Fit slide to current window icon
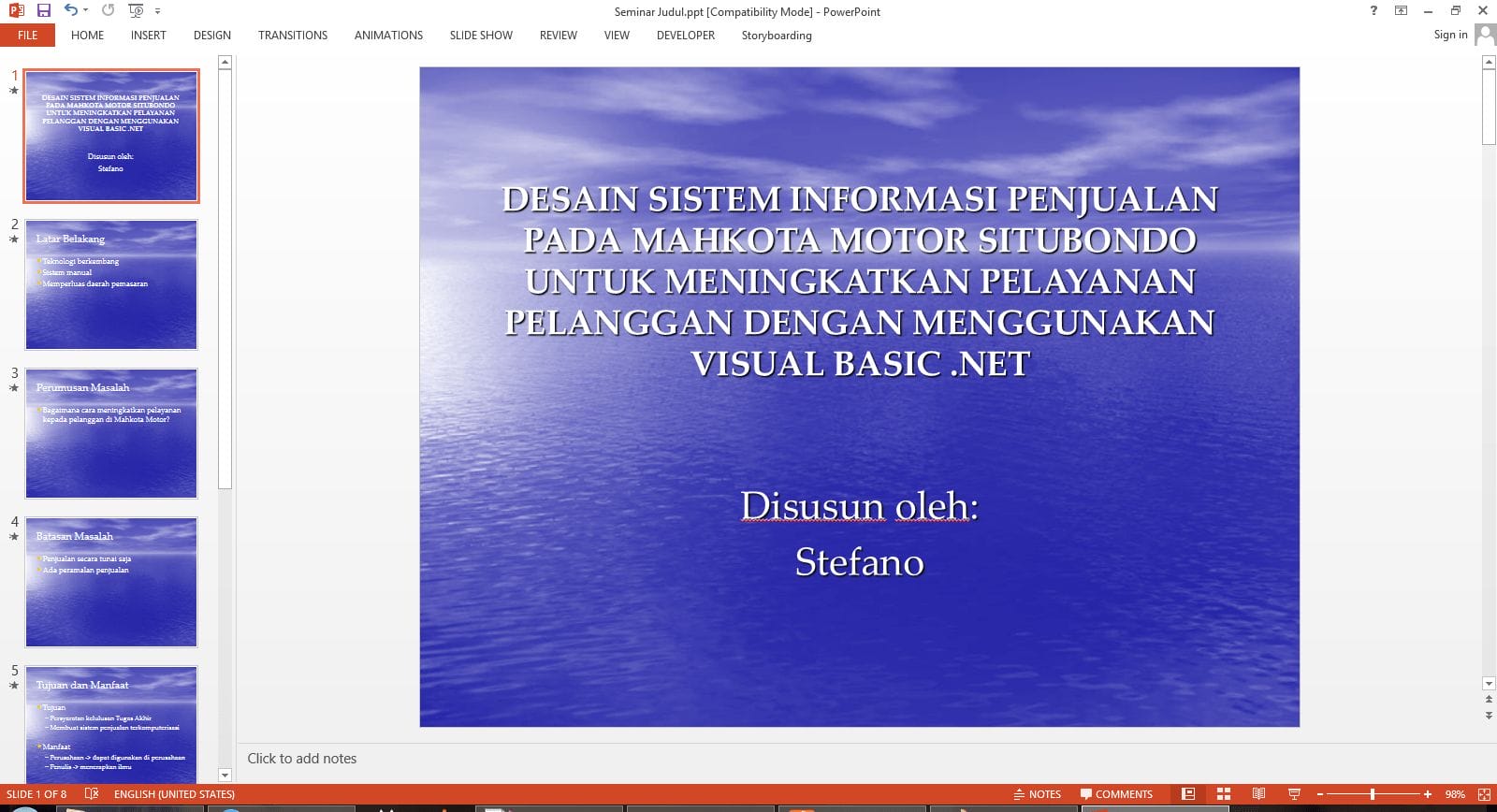 (1484, 794)
